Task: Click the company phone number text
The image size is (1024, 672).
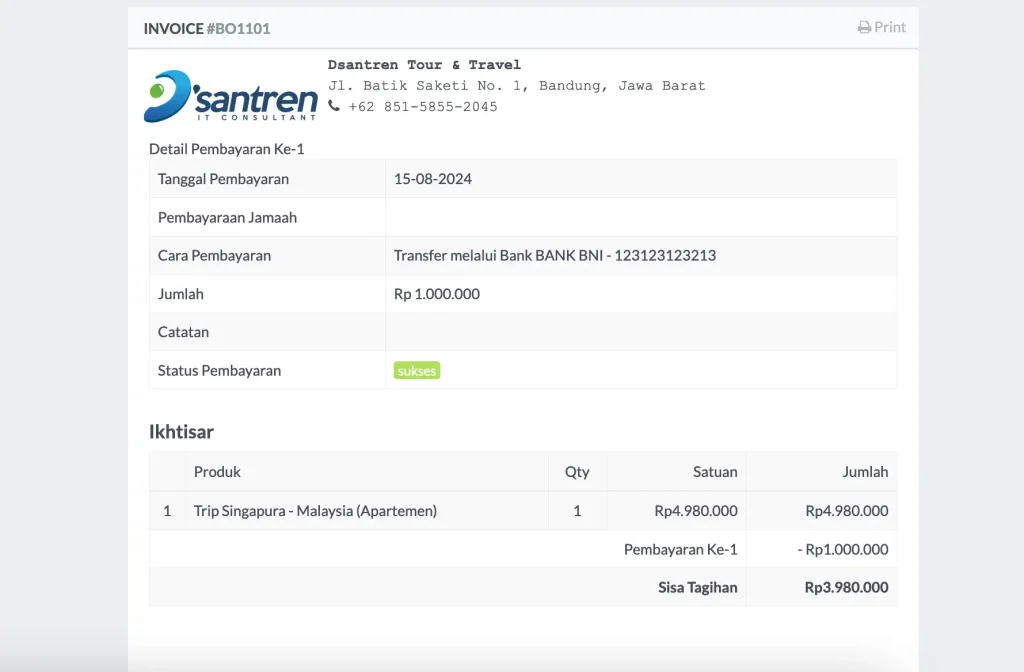Action: (423, 106)
